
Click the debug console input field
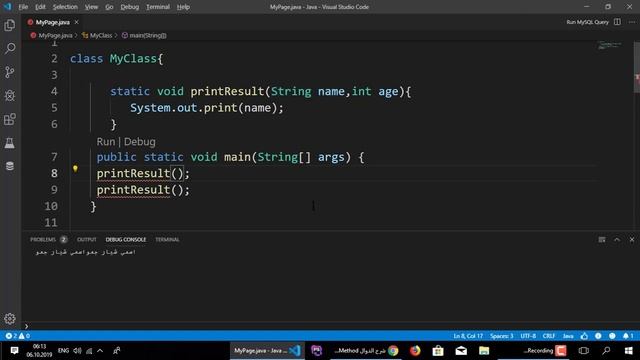coord(331,326)
